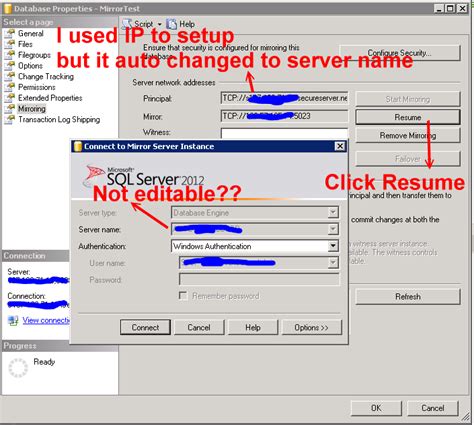Click OK in Database Properties
Viewport: 474px width, 425px height.
coord(376,408)
